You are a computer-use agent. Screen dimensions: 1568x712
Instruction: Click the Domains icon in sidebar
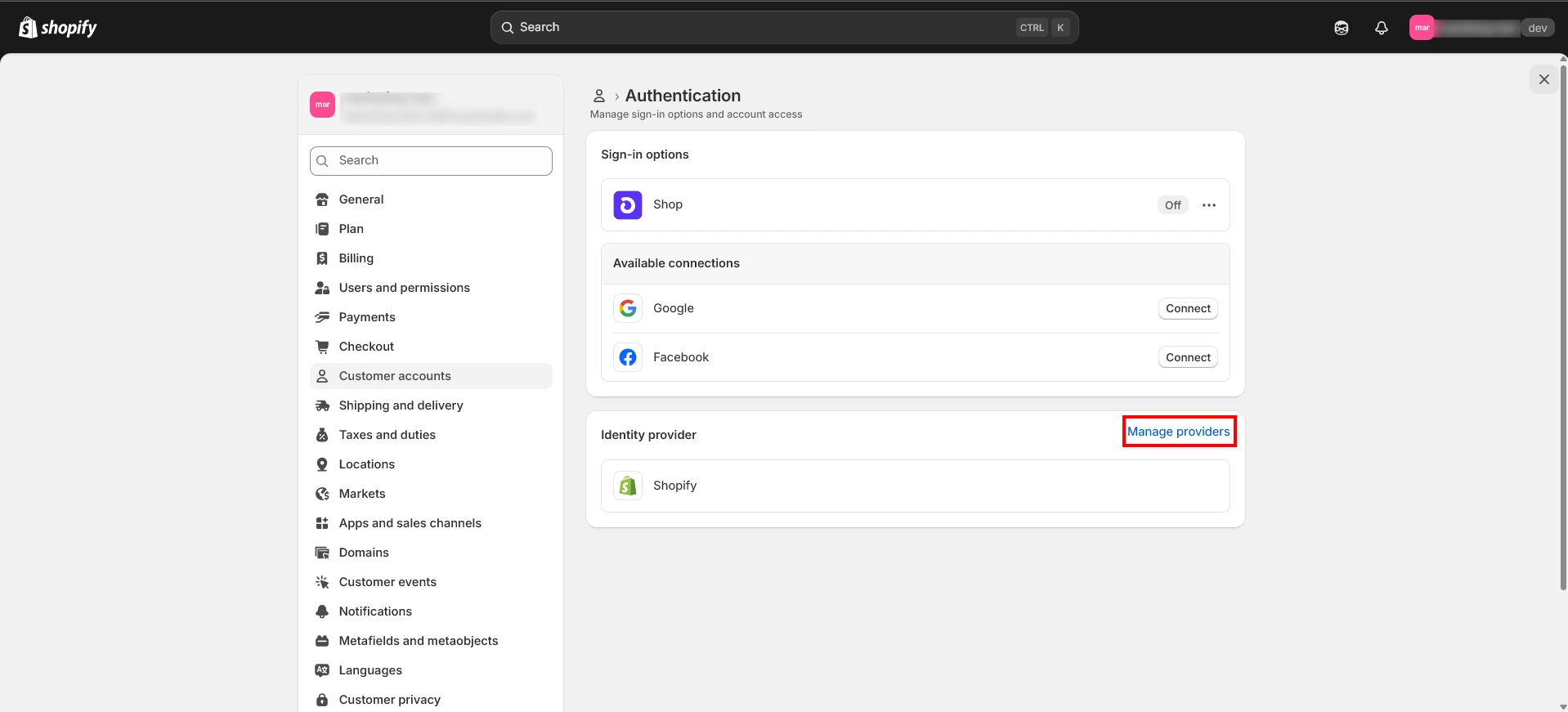pos(322,553)
